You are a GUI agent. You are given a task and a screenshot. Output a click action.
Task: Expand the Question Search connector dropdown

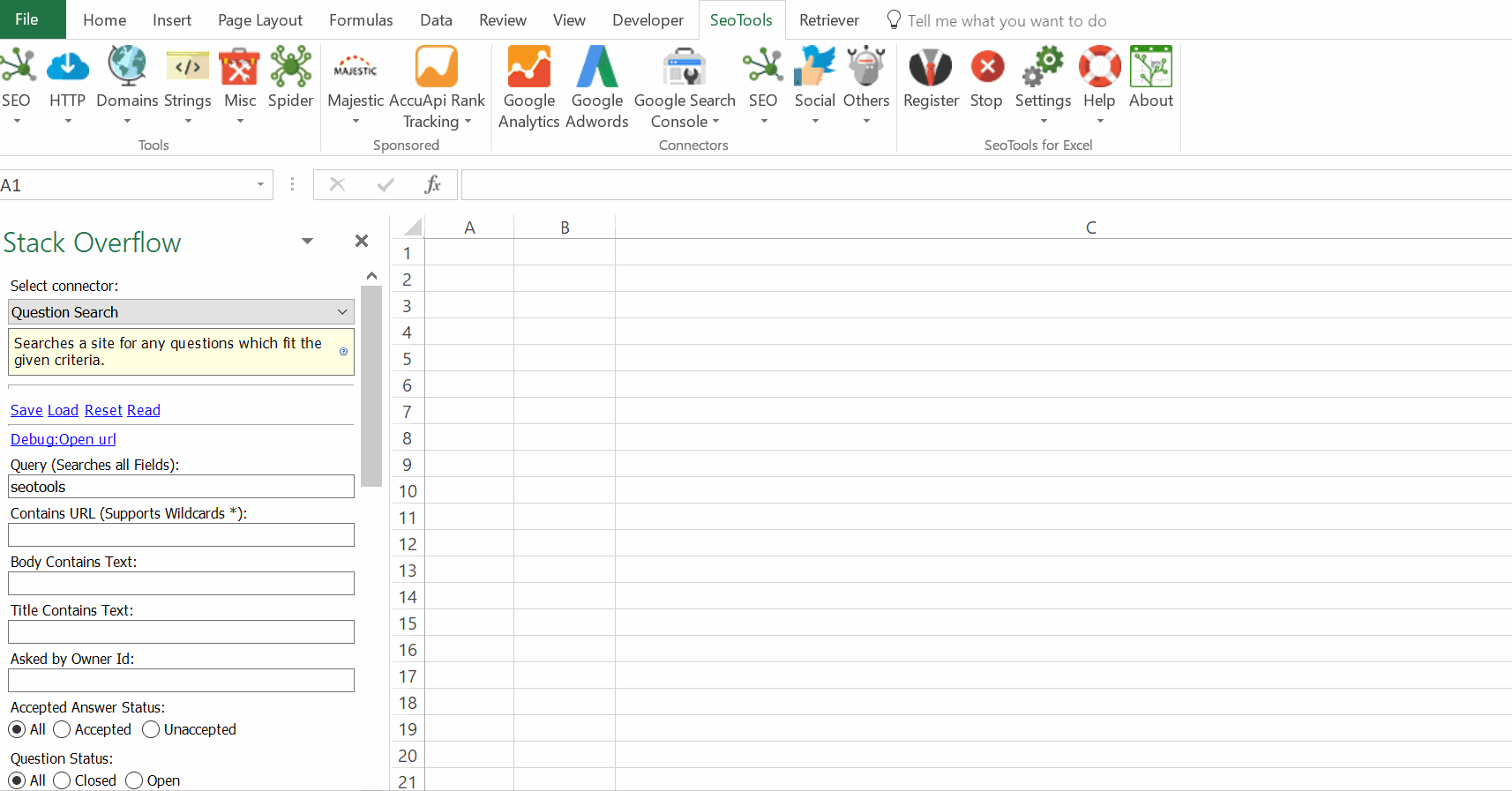click(342, 312)
